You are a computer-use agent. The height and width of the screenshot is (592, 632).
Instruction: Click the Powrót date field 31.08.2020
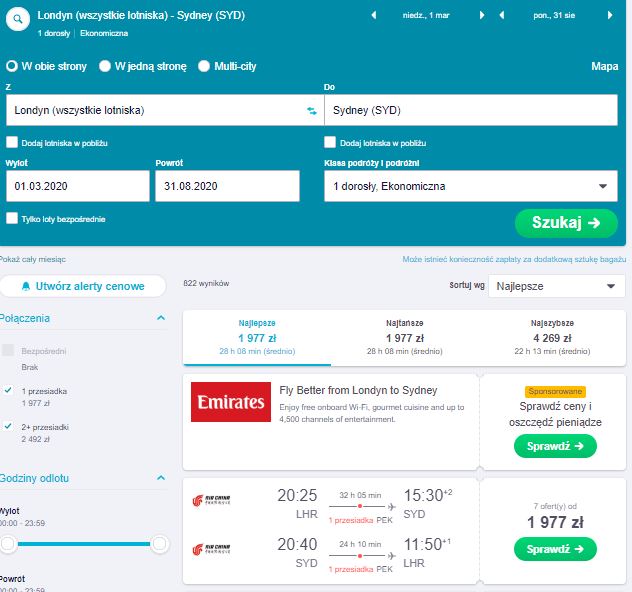227,186
